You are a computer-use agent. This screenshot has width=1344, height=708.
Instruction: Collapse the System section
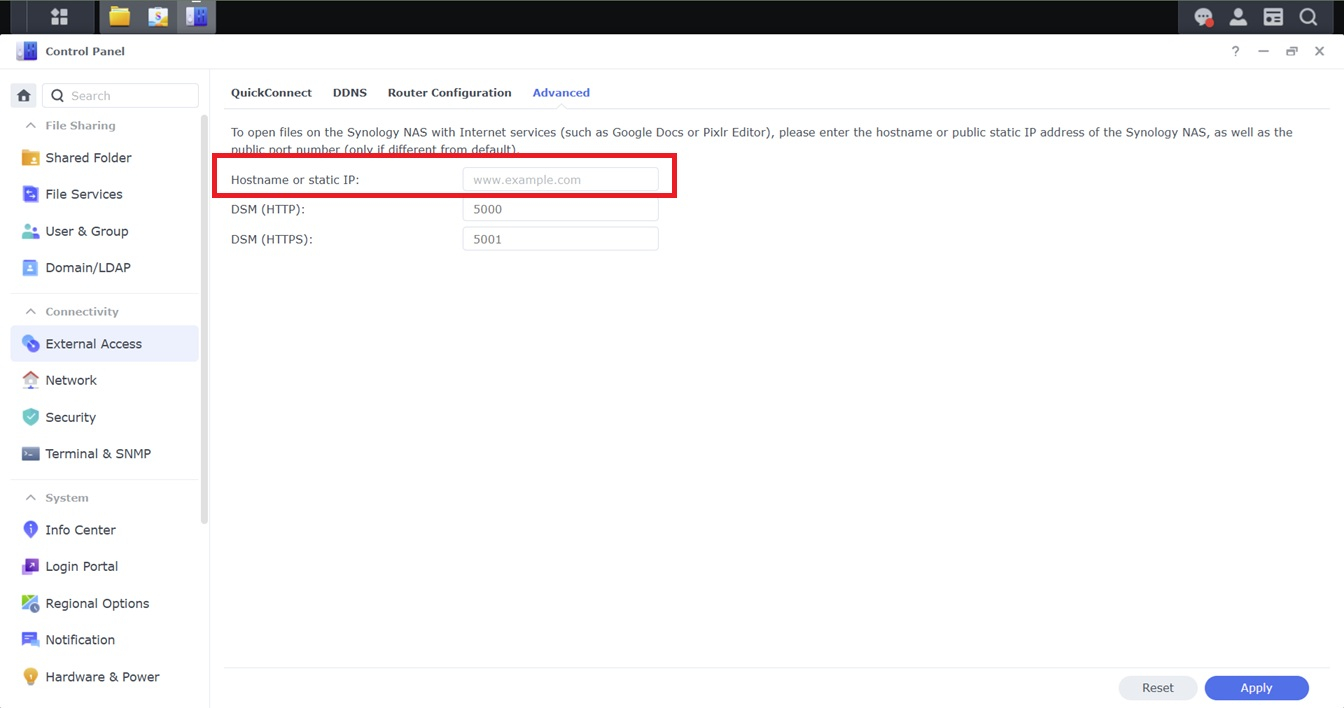pyautogui.click(x=31, y=498)
